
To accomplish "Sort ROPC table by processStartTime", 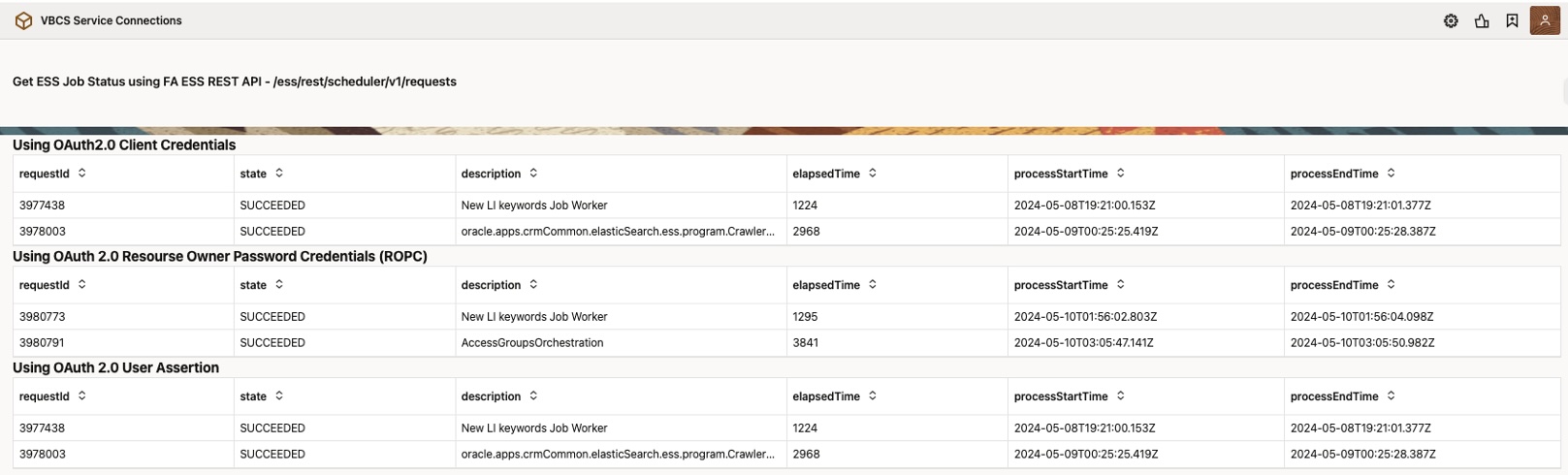I will coord(1121,285).
